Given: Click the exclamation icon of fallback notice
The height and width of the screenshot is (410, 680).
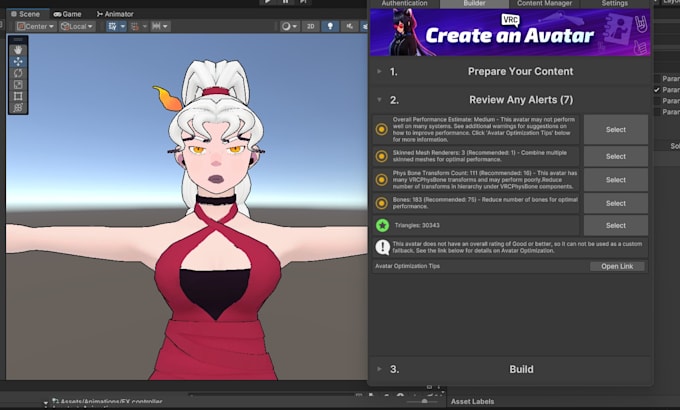Looking at the screenshot, I should (382, 247).
